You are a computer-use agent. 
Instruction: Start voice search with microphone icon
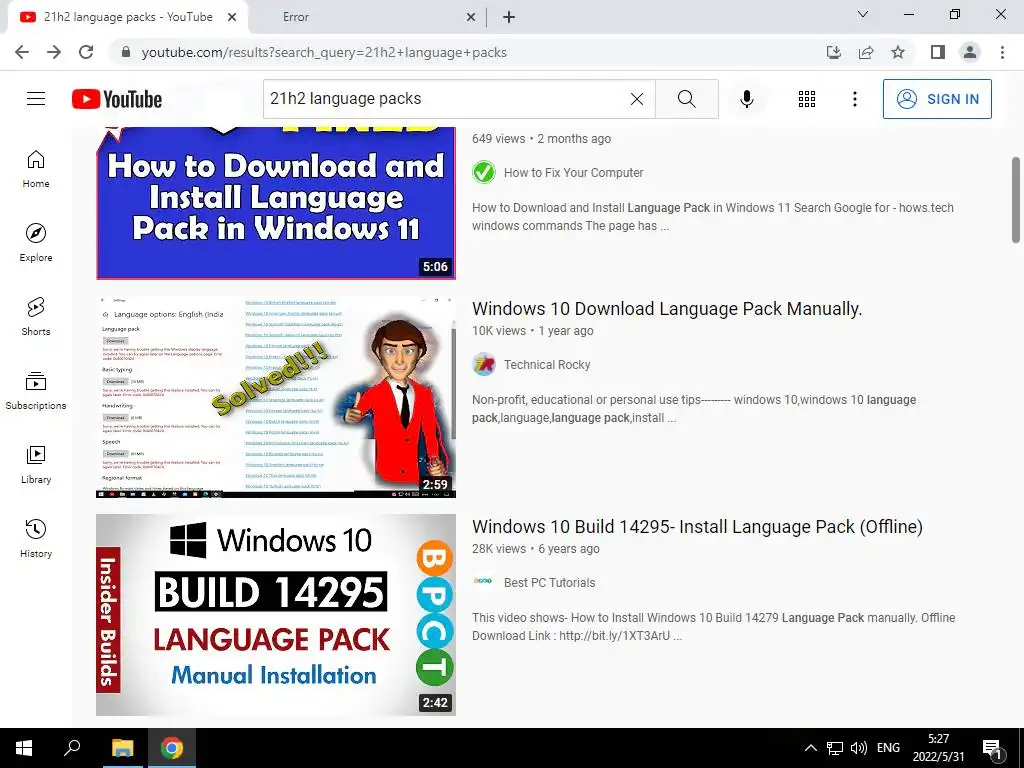click(x=747, y=99)
